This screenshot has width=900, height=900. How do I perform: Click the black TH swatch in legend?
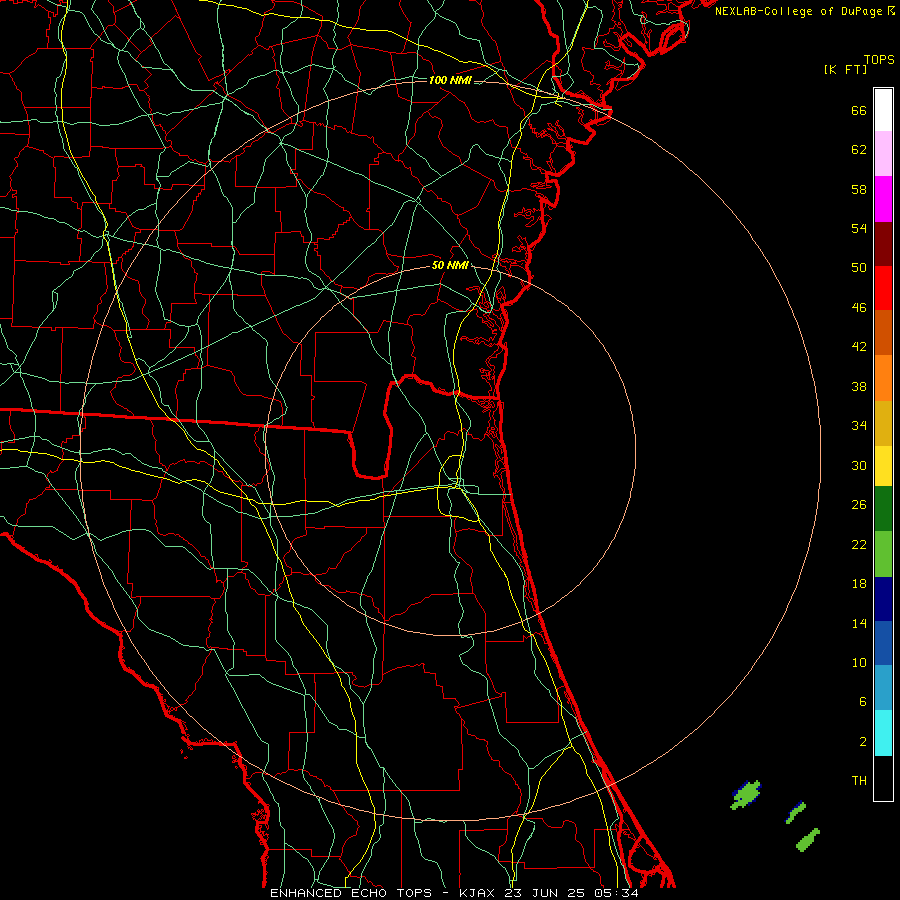click(x=883, y=778)
